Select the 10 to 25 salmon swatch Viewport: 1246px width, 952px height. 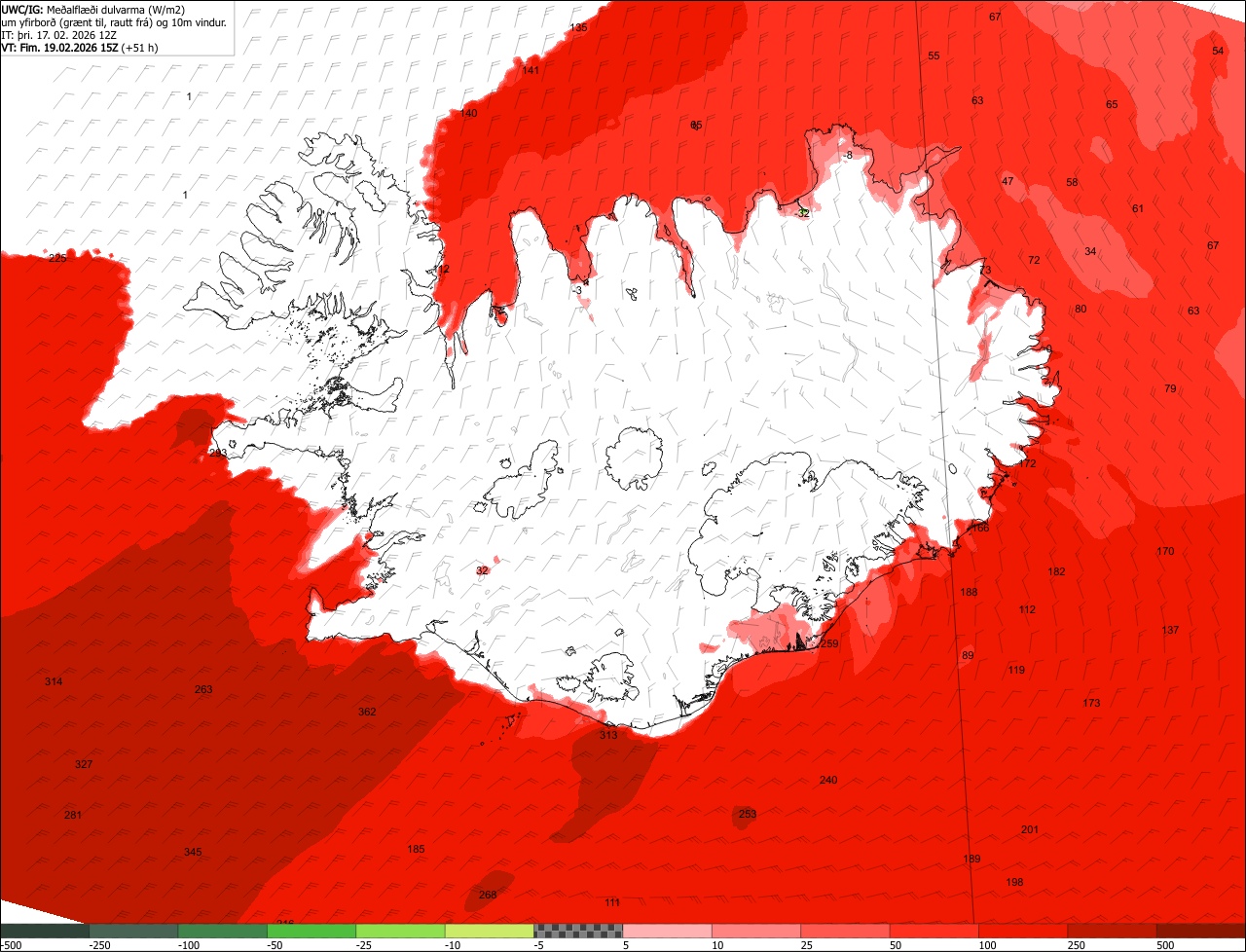(x=756, y=931)
